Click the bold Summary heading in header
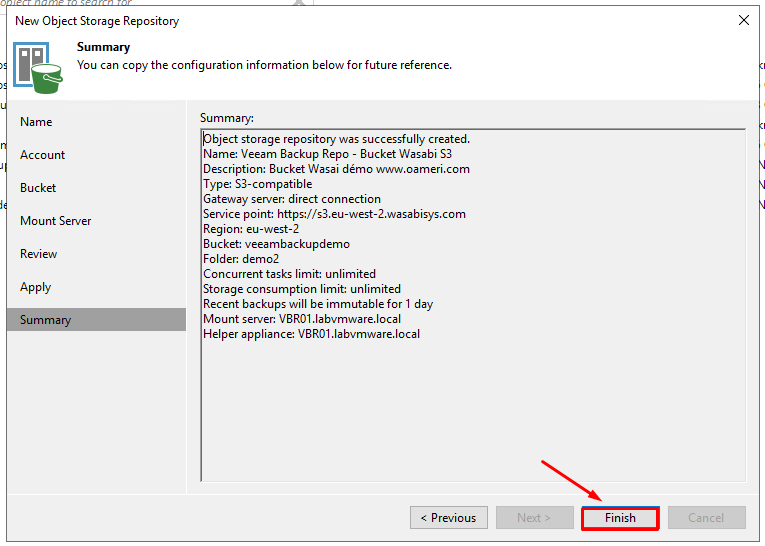The height and width of the screenshot is (546, 765). click(x=103, y=47)
